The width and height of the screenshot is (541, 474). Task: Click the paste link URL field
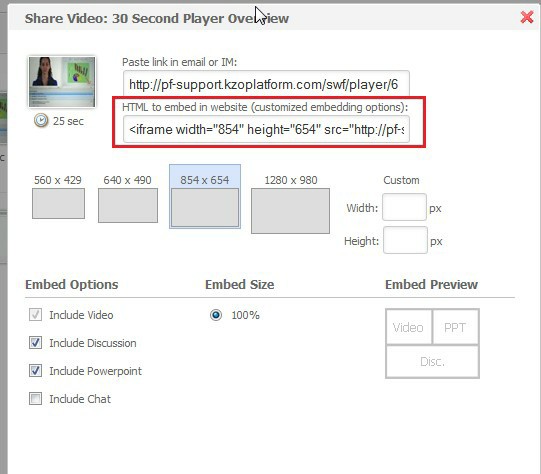[x=266, y=83]
